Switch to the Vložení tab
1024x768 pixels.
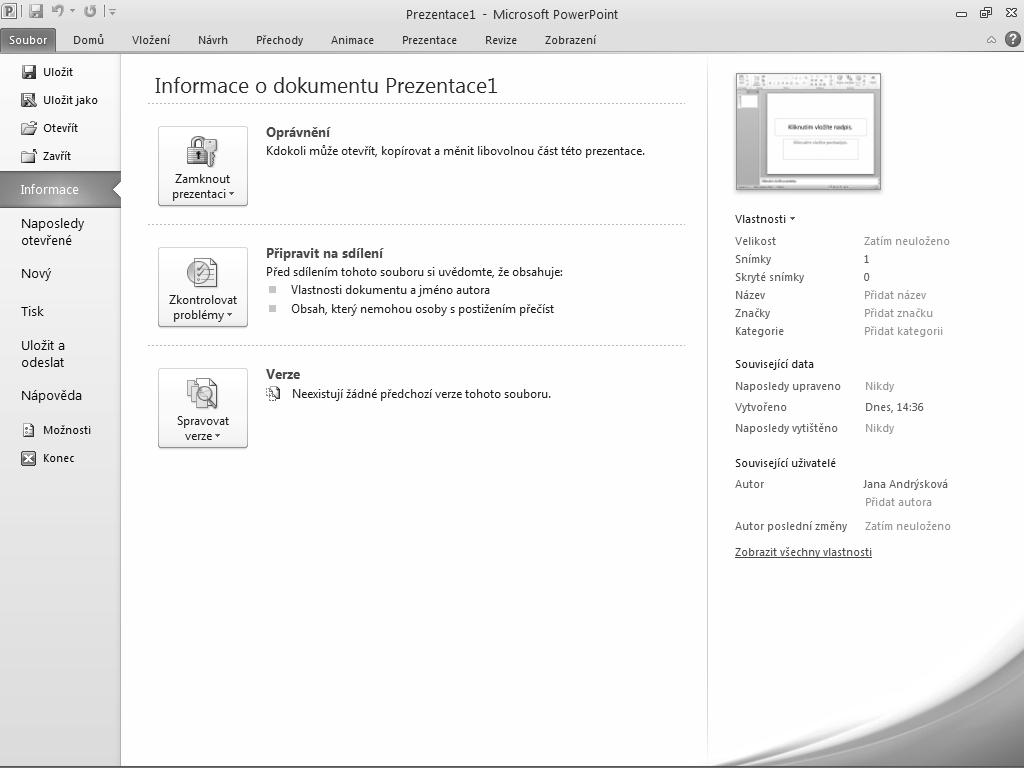pyautogui.click(x=151, y=40)
